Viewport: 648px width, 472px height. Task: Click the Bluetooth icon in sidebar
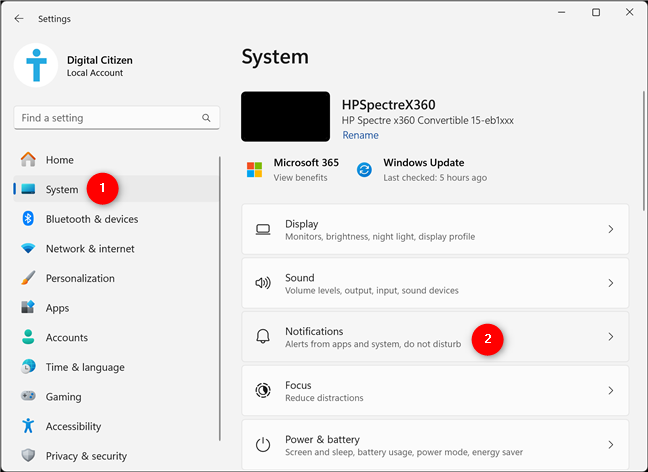28,219
